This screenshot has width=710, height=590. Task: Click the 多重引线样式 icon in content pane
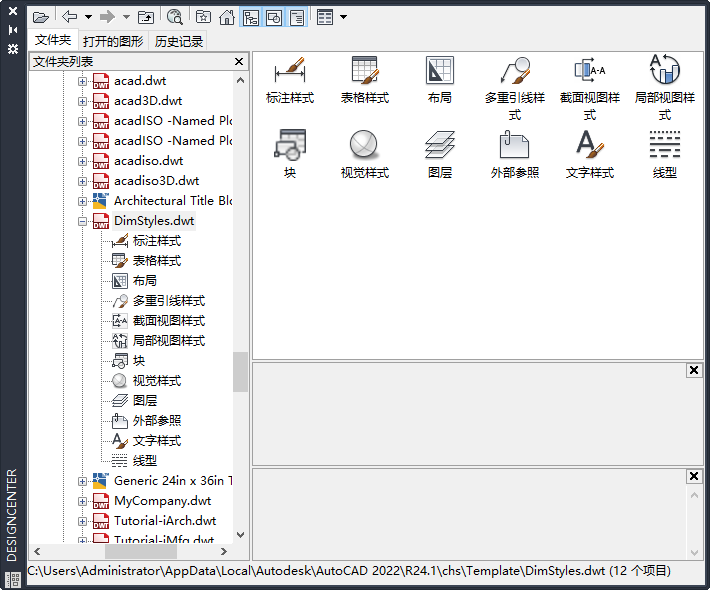[x=515, y=70]
